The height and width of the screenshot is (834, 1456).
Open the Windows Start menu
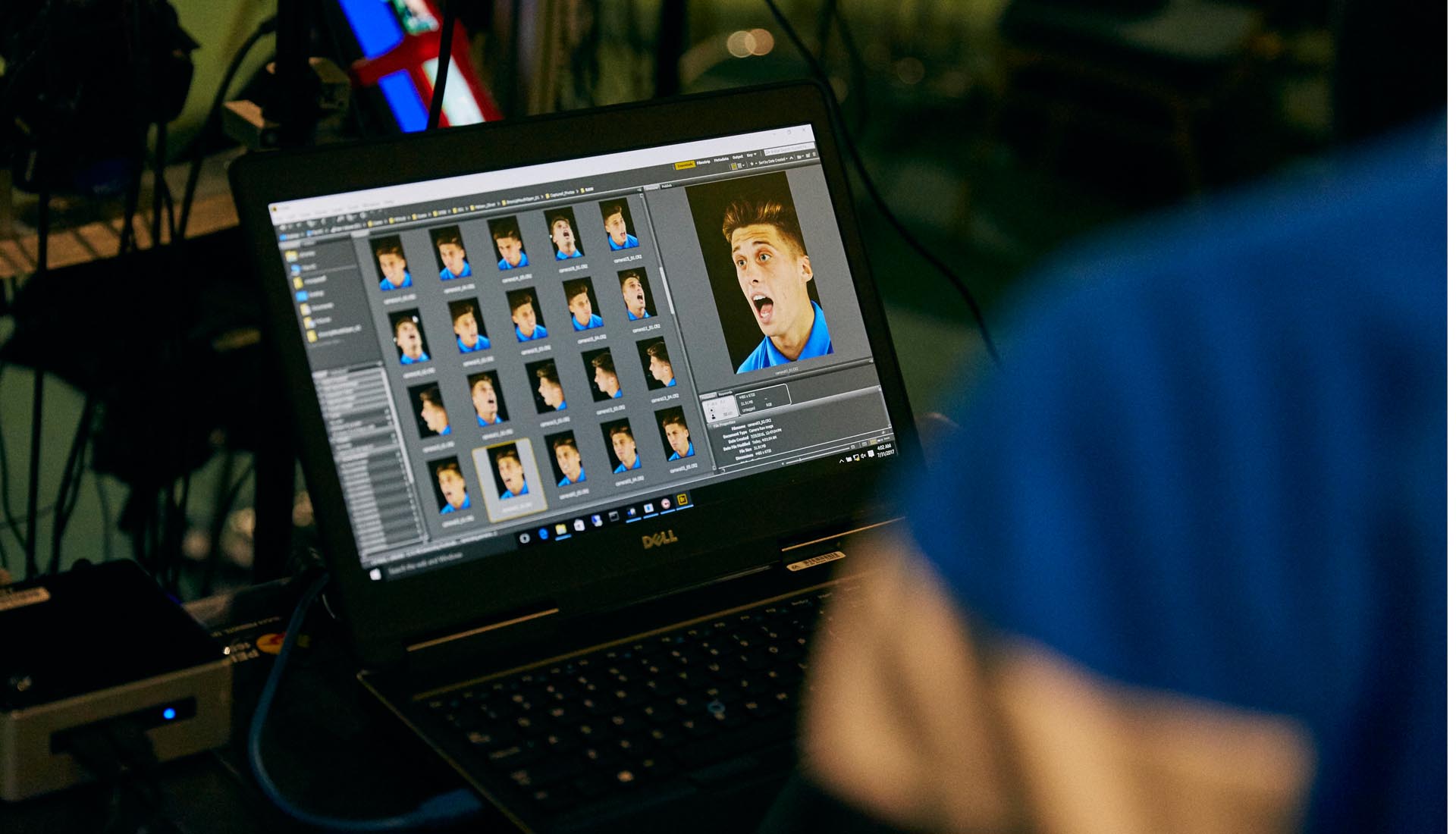point(376,574)
